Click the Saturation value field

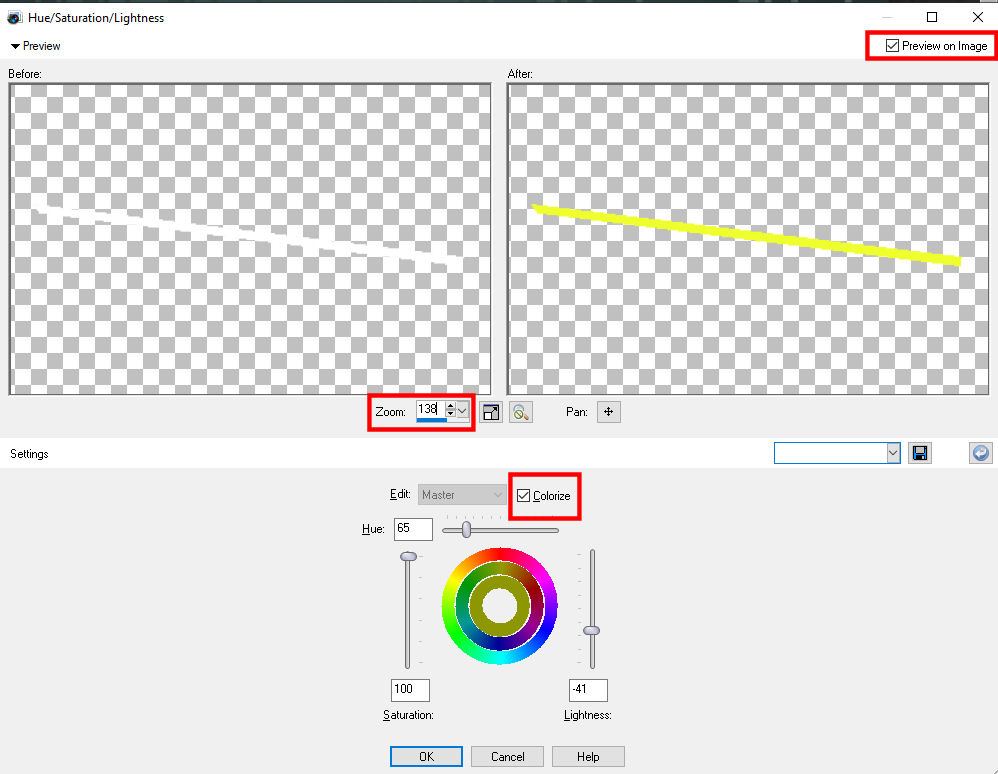410,690
